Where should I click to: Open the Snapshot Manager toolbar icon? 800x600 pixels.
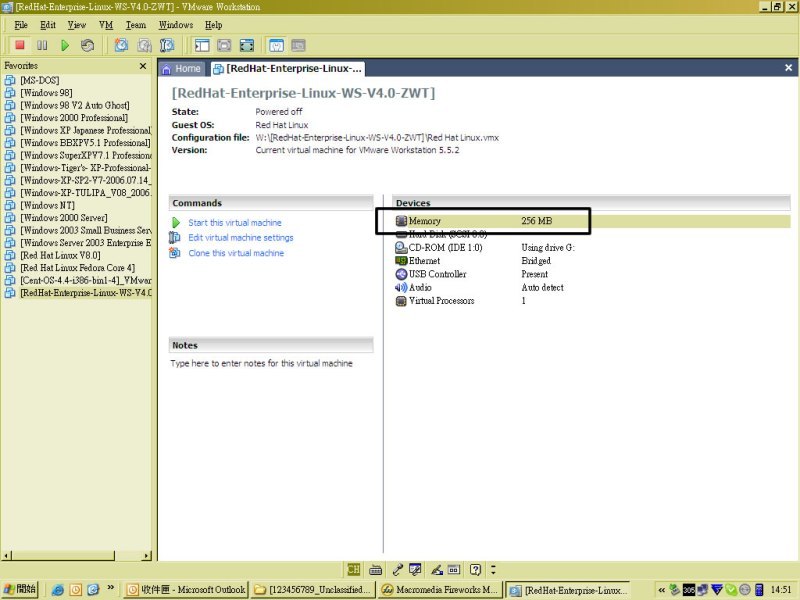[x=167, y=45]
